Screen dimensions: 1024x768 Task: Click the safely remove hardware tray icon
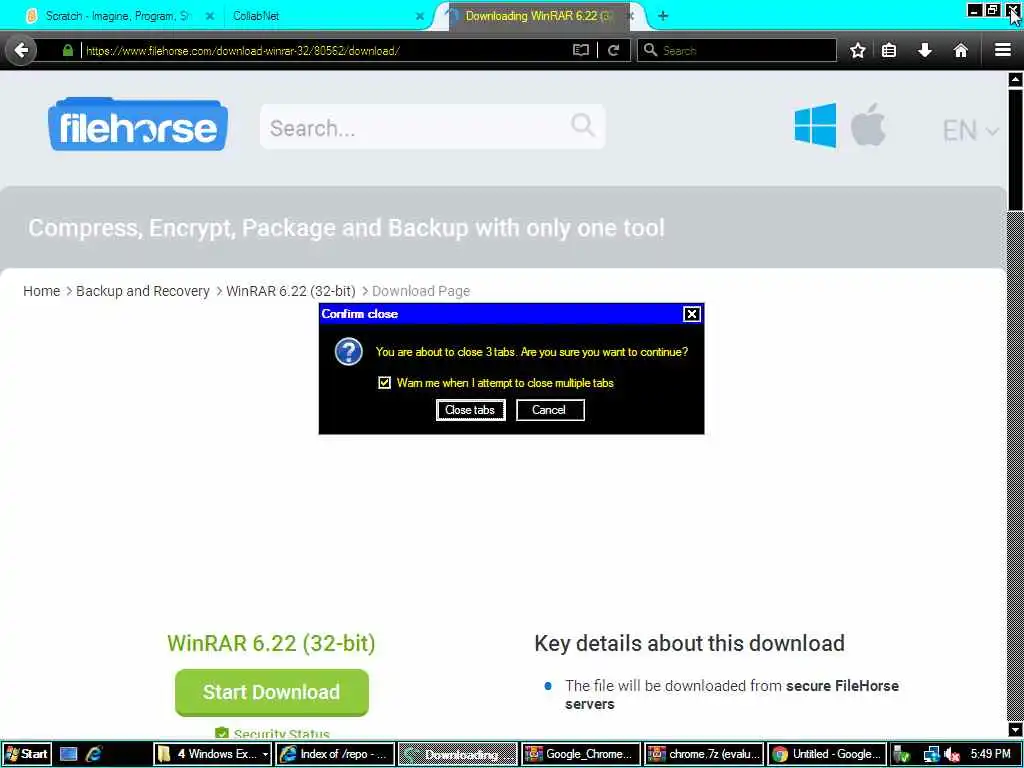[901, 754]
